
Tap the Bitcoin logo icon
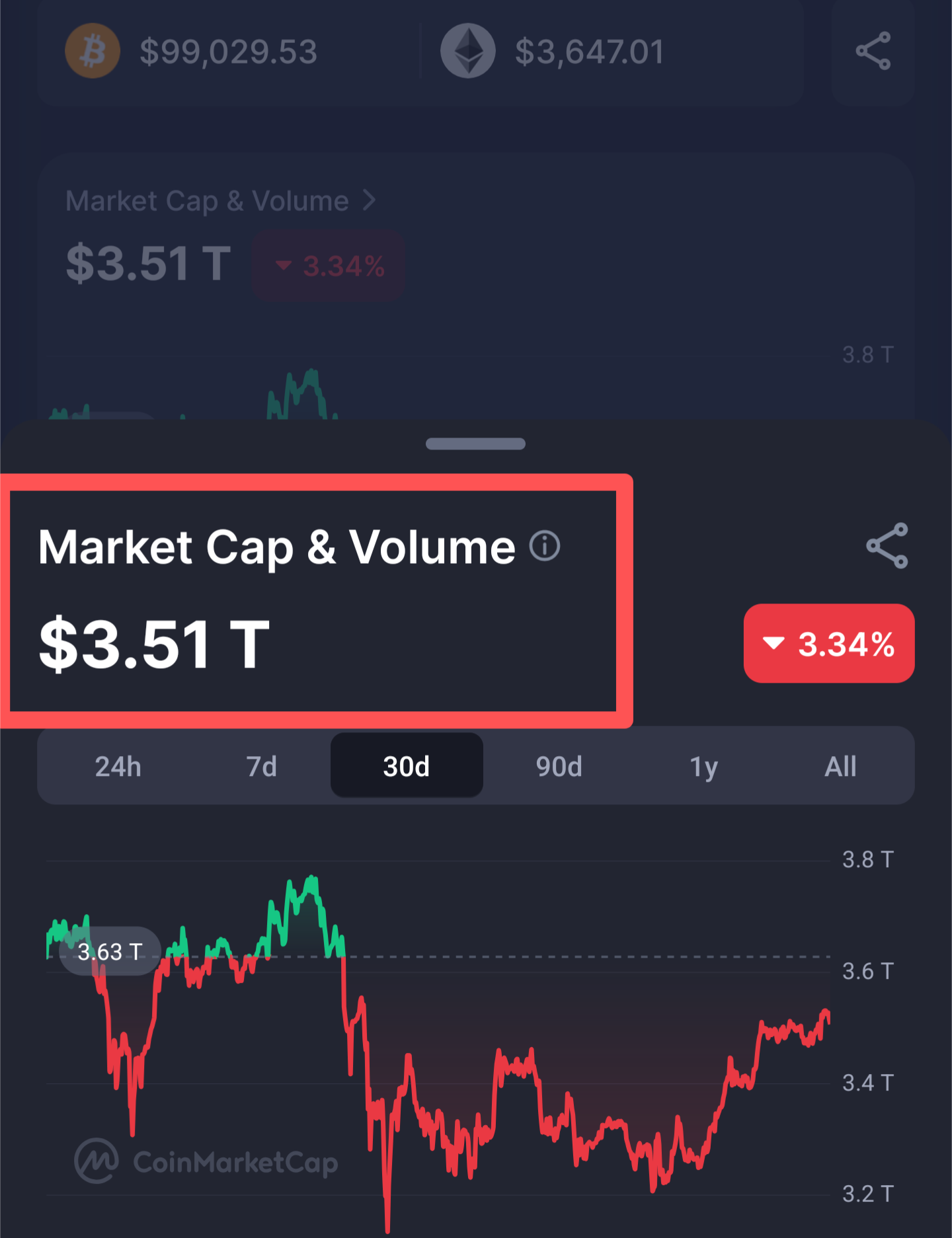tap(93, 51)
